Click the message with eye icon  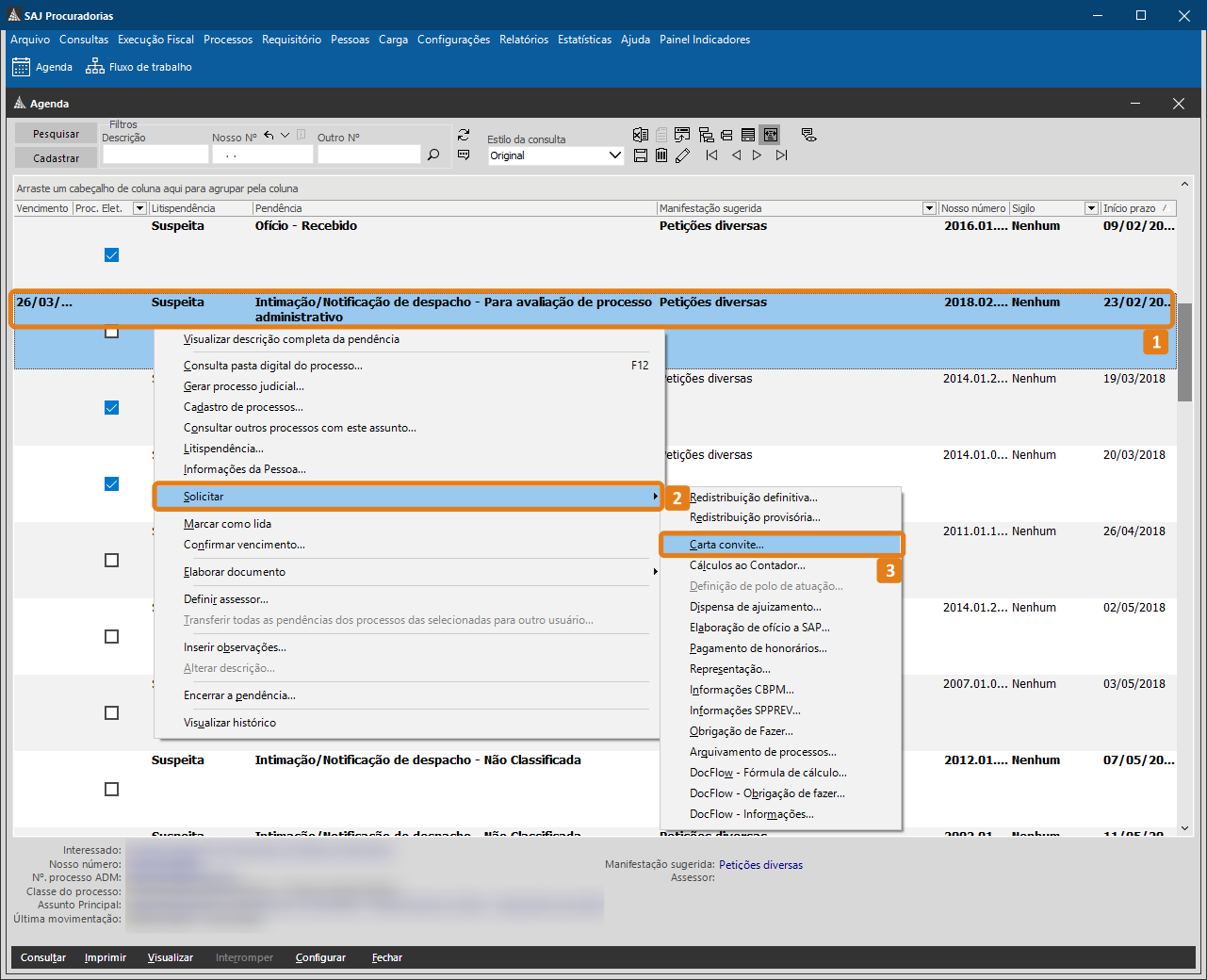[x=808, y=135]
